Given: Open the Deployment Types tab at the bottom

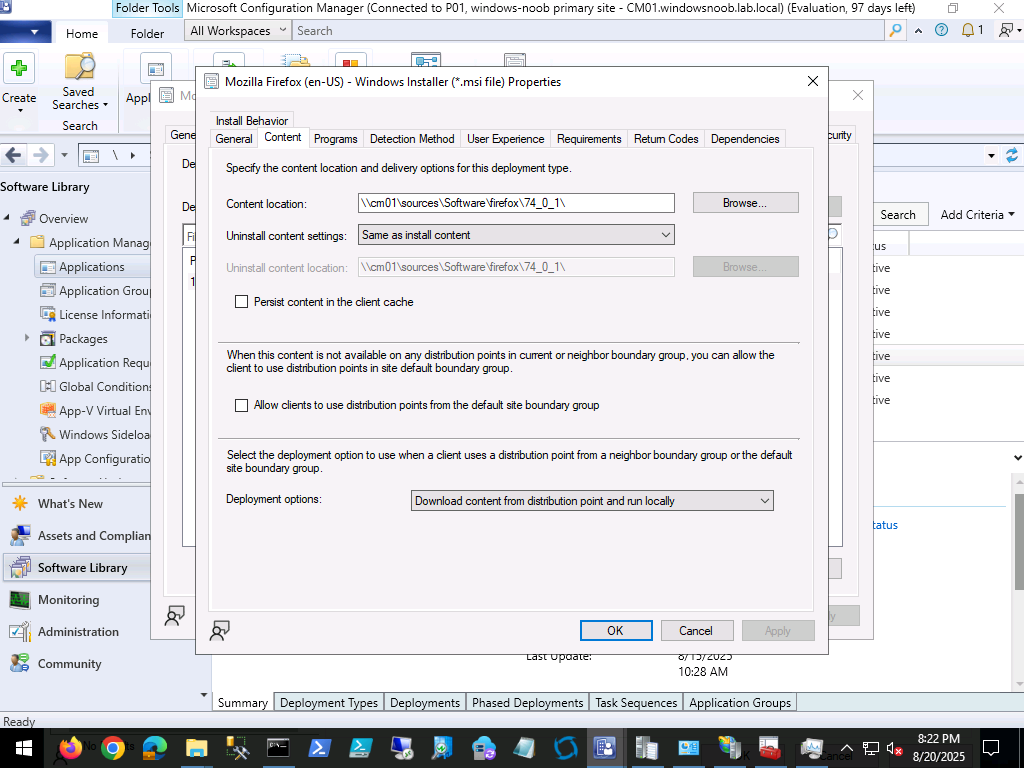Looking at the screenshot, I should click(x=329, y=703).
